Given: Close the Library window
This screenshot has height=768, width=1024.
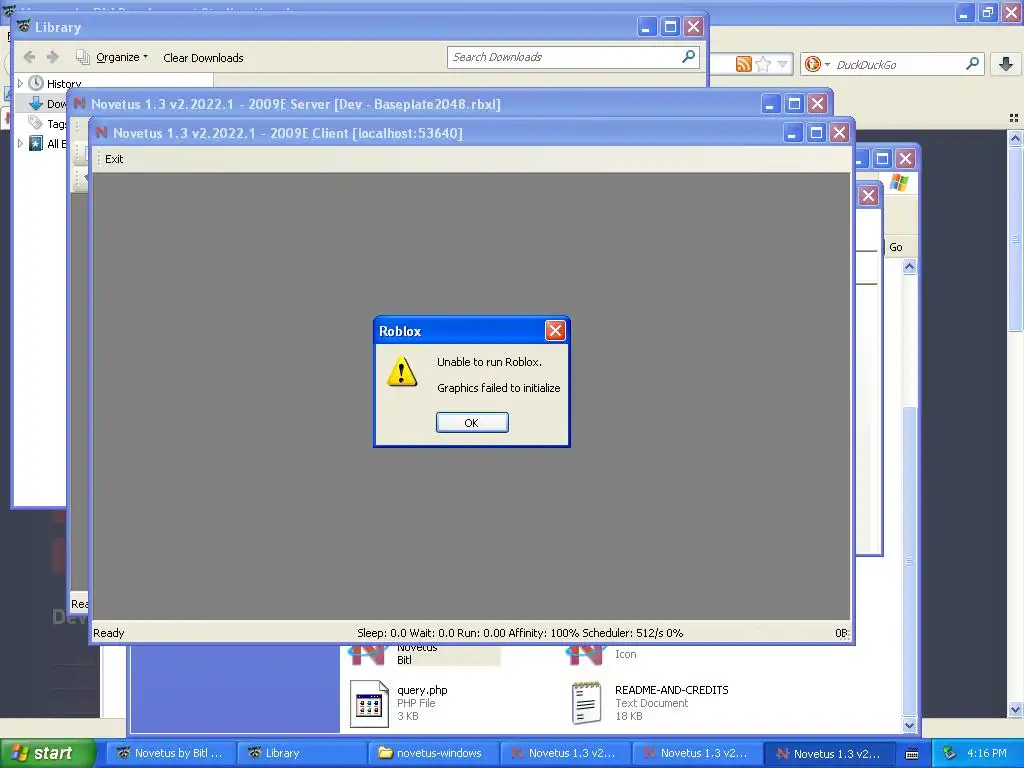Looking at the screenshot, I should coord(694,27).
